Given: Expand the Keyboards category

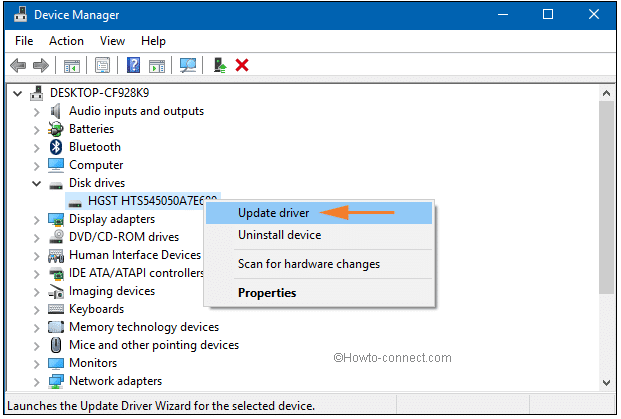Looking at the screenshot, I should [x=37, y=309].
